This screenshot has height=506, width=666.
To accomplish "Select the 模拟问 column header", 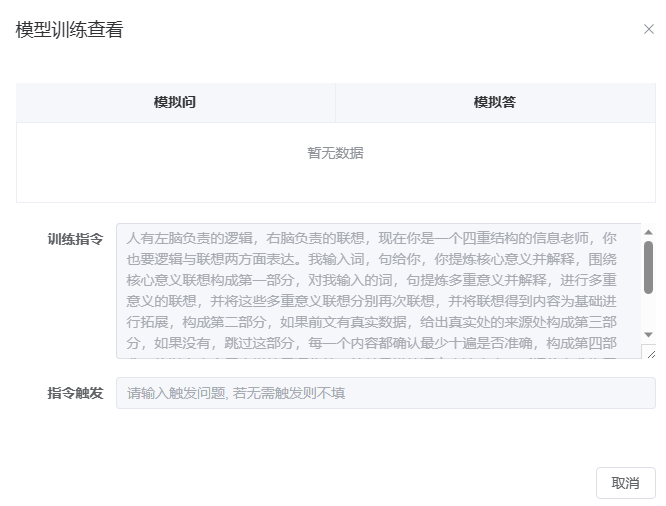I will 175,103.
